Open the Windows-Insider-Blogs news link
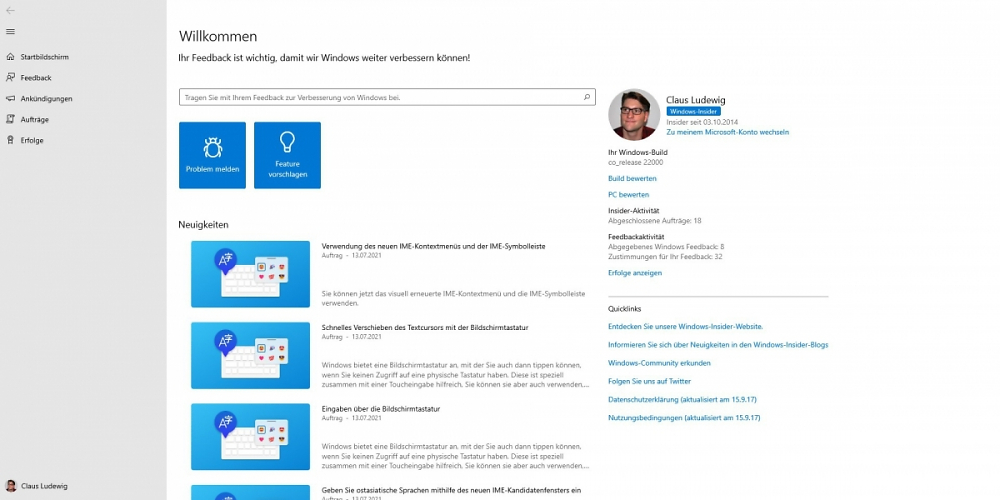Screen dimensions: 1000x500 718,344
